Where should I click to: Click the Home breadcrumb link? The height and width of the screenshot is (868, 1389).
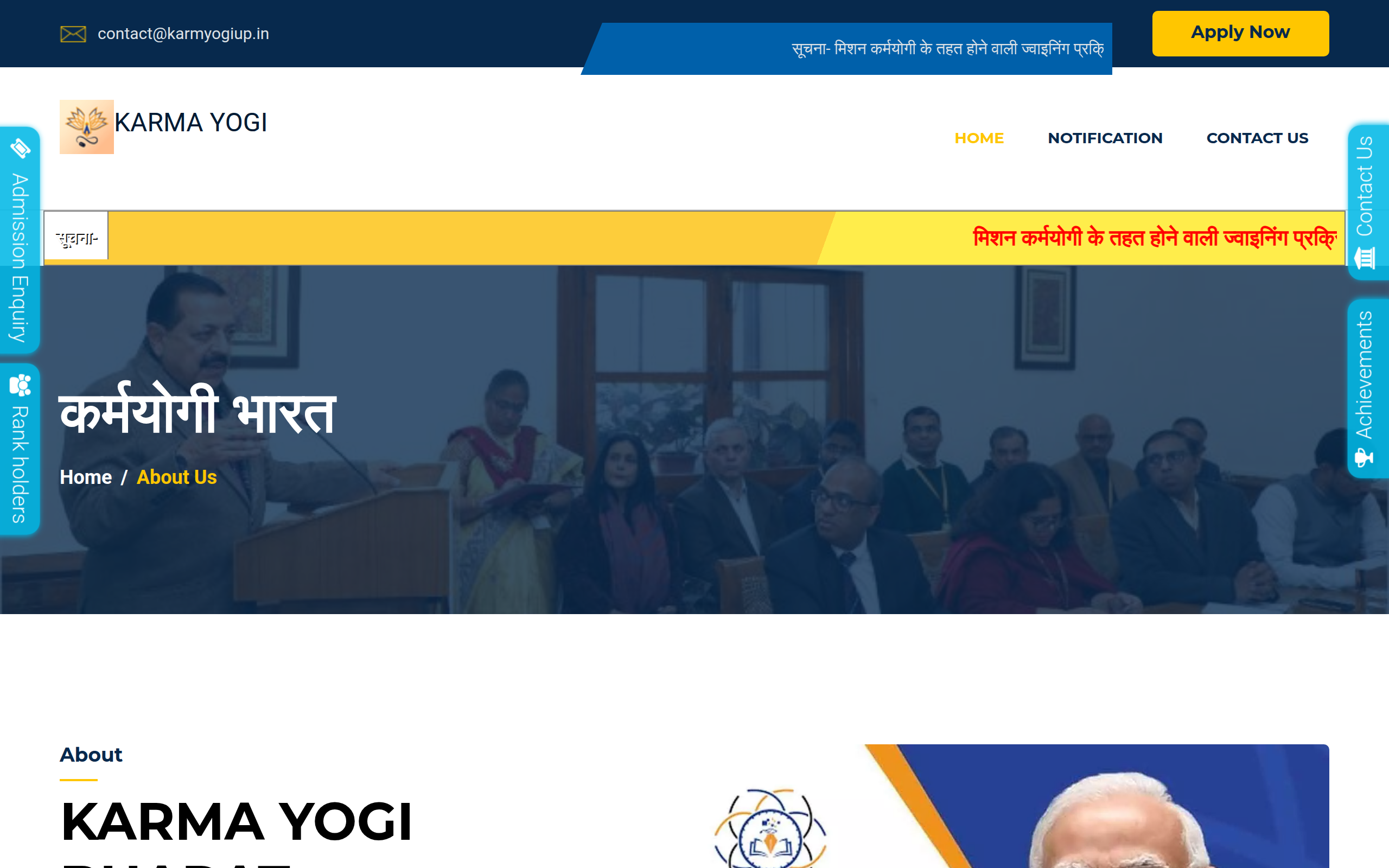(x=86, y=477)
